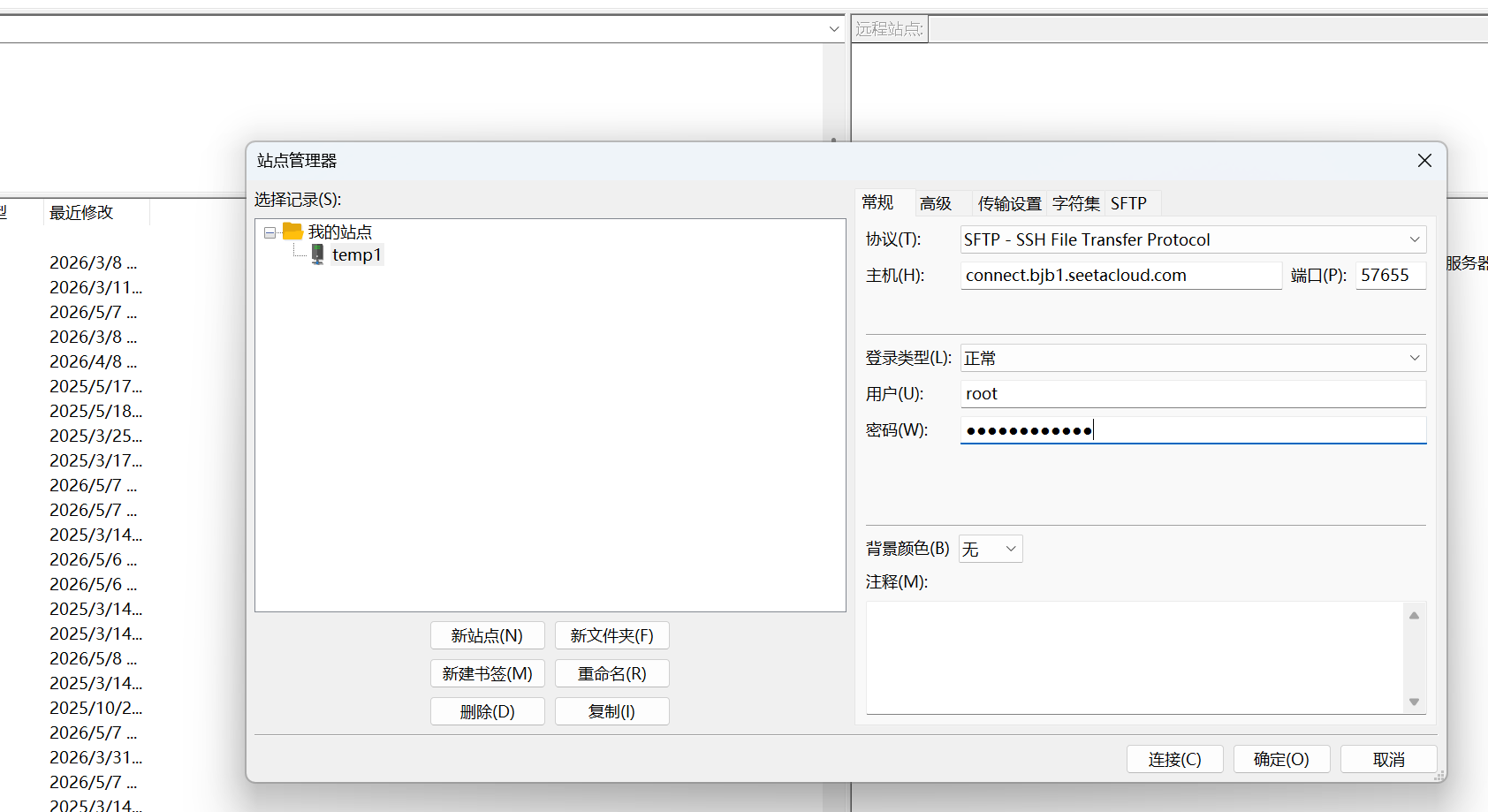Click the 新建书签(M) button
Image resolution: width=1488 pixels, height=812 pixels.
[488, 673]
